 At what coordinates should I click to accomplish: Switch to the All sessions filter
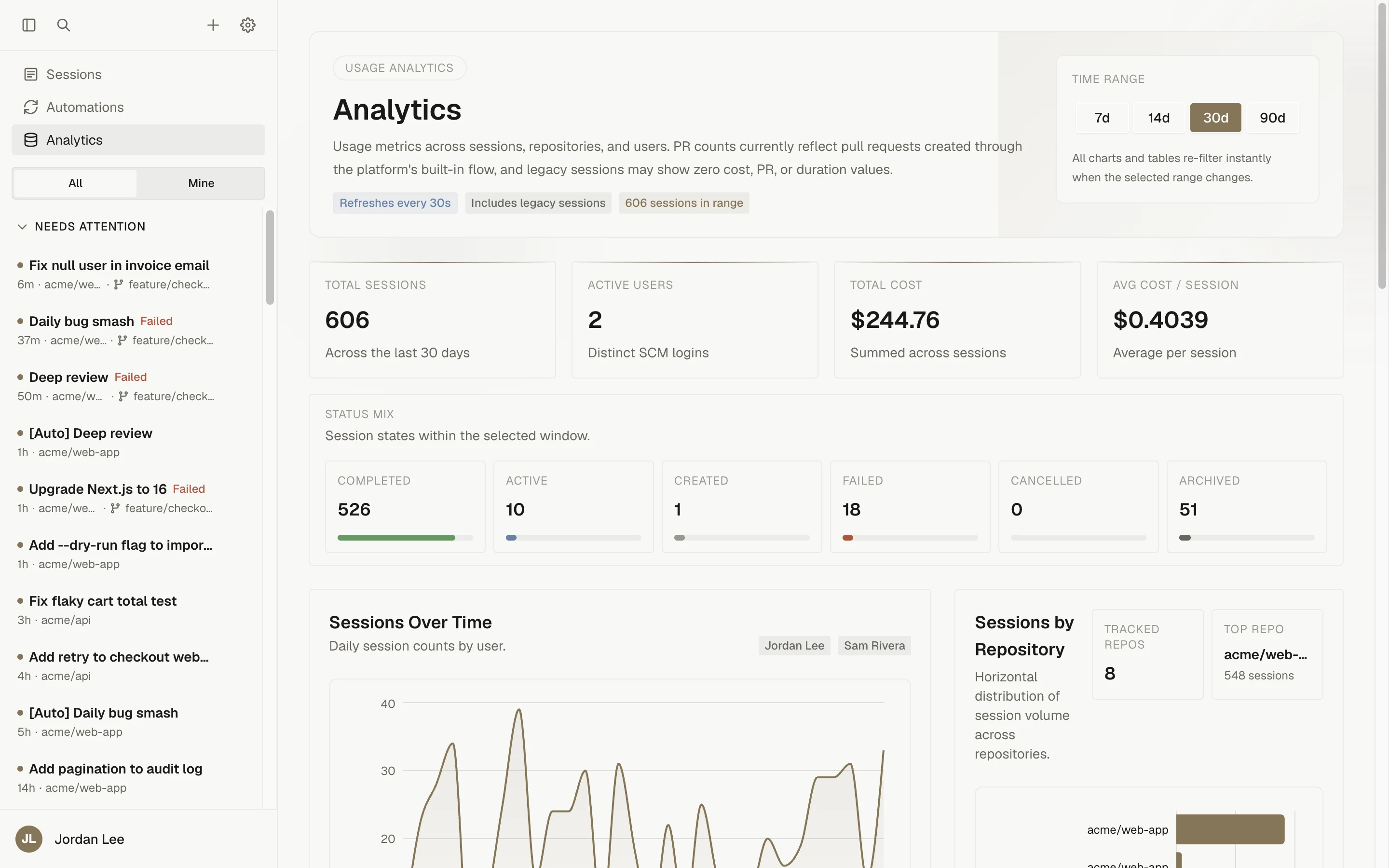(x=75, y=183)
